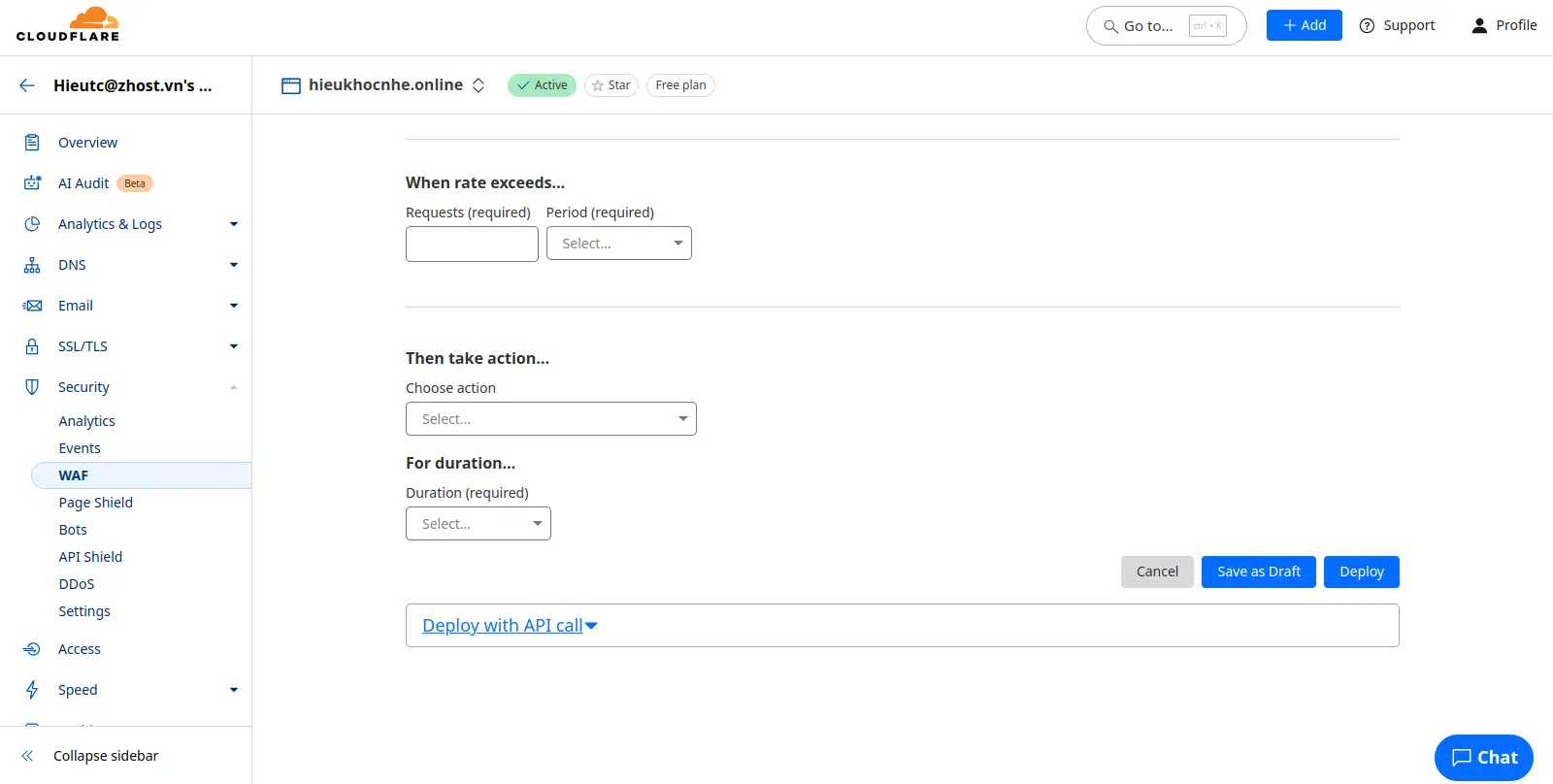Click the AI Audit robot icon
This screenshot has height=784, width=1553.
tap(32, 183)
